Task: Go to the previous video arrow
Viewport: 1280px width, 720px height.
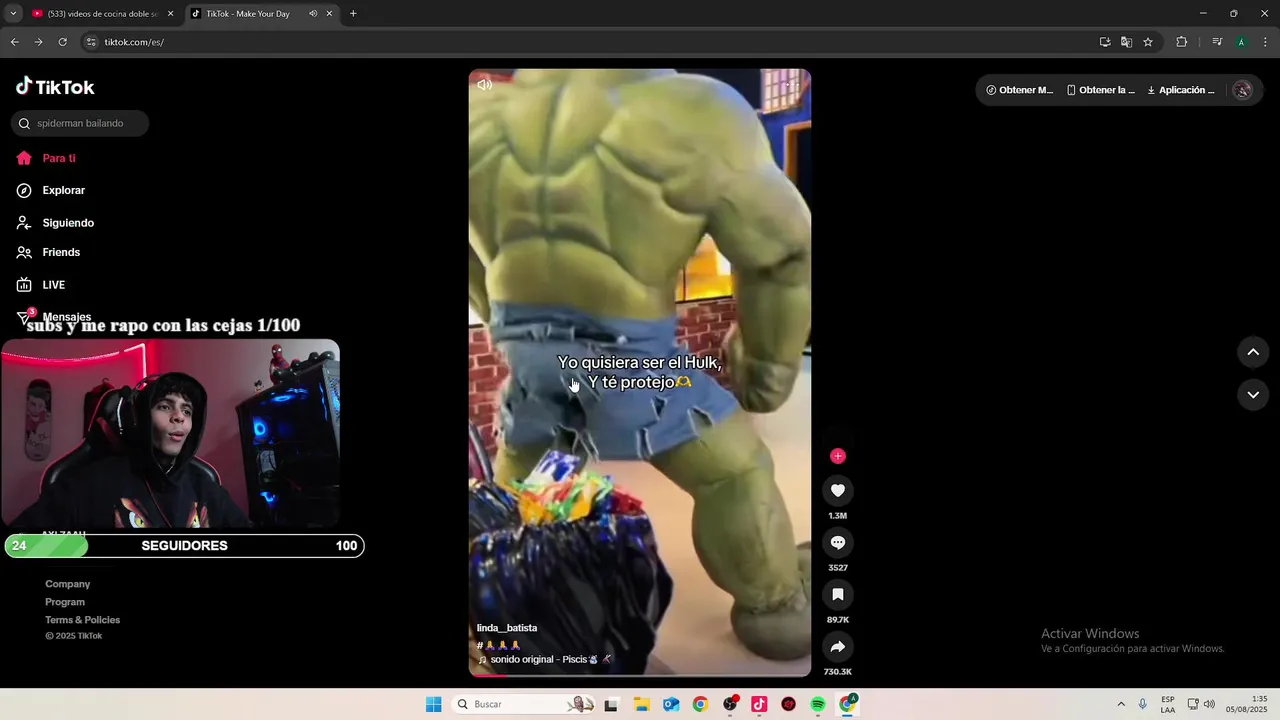Action: (1253, 352)
